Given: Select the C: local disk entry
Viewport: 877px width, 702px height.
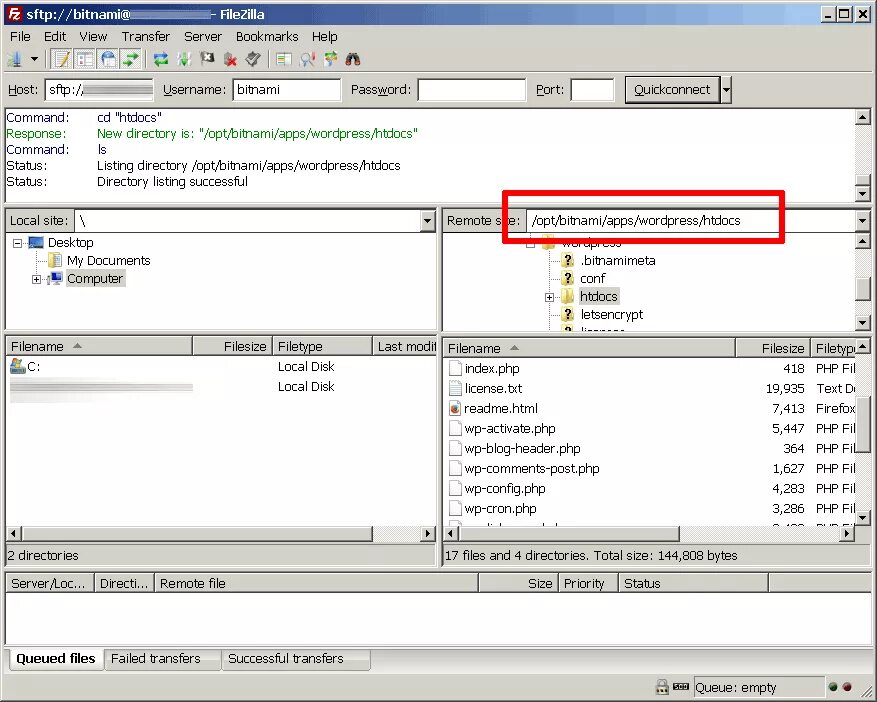Looking at the screenshot, I should click(x=34, y=367).
